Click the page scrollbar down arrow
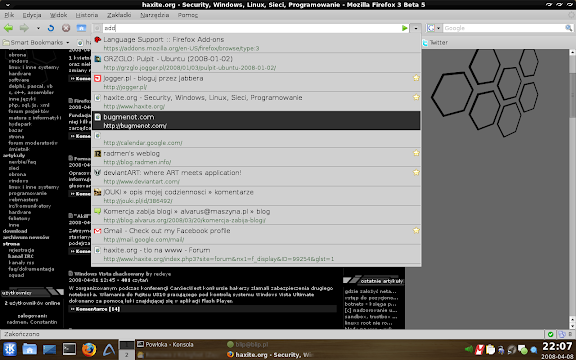The height and width of the screenshot is (360, 576). pos(572,325)
